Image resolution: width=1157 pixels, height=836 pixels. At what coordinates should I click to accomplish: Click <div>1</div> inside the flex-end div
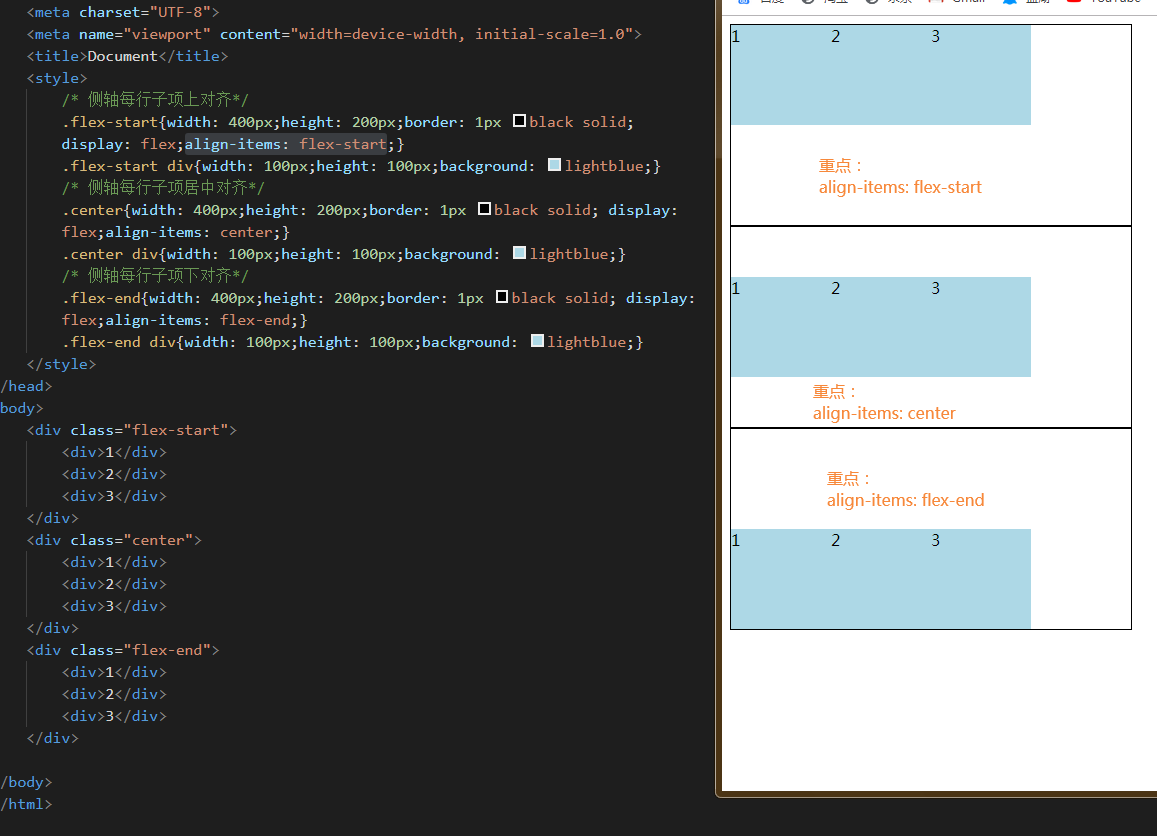114,672
